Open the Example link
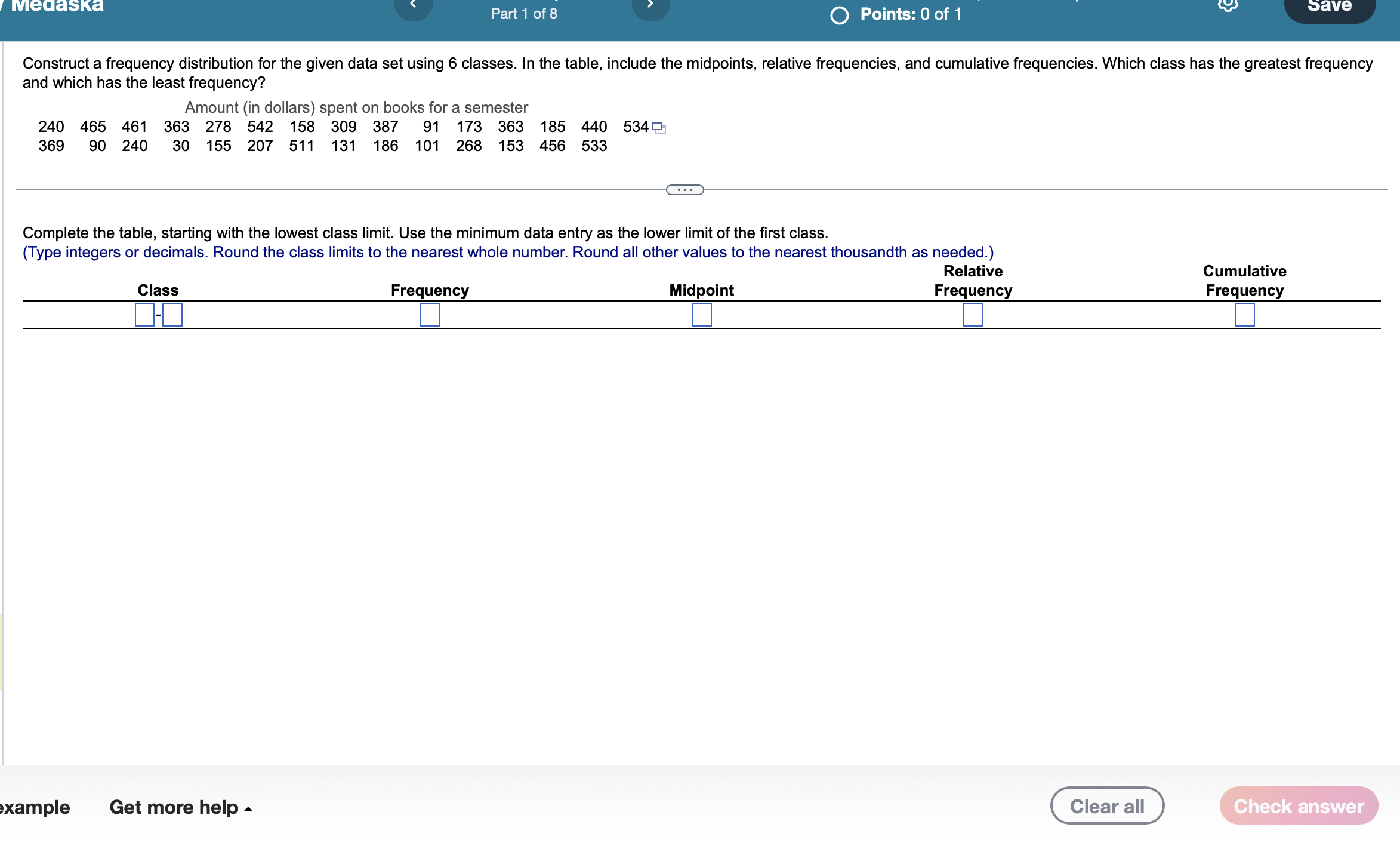 [34, 808]
